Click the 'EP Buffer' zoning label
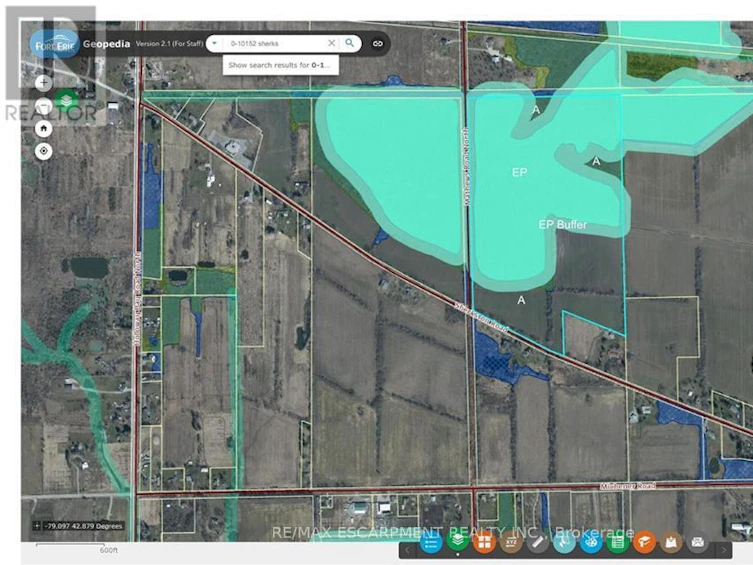The width and height of the screenshot is (753, 565). 562,225
